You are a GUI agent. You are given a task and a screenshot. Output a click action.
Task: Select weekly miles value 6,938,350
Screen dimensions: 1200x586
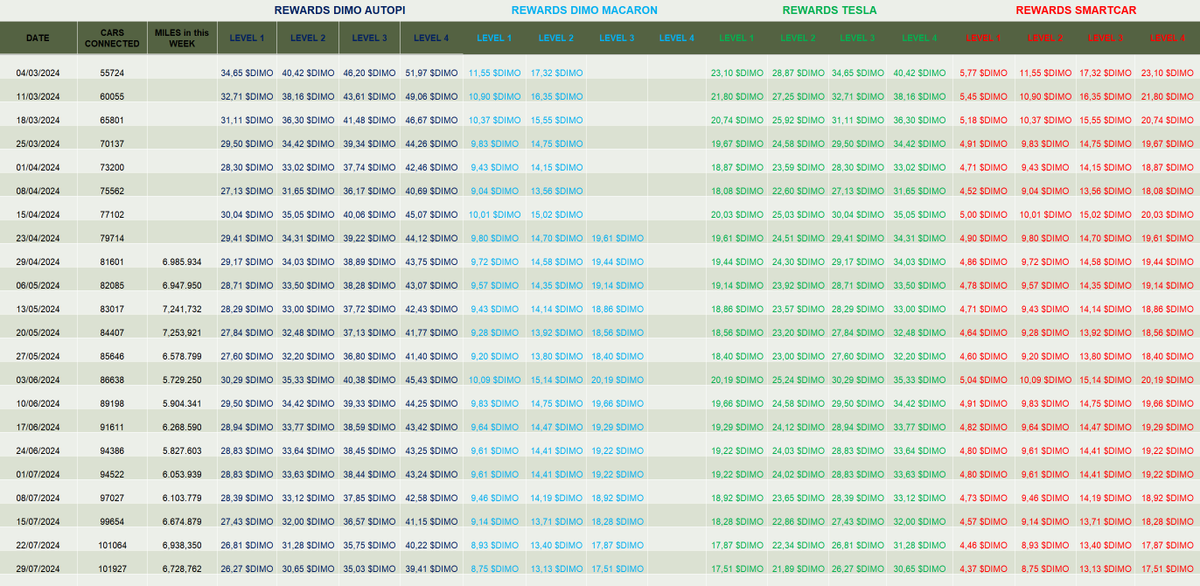point(182,545)
